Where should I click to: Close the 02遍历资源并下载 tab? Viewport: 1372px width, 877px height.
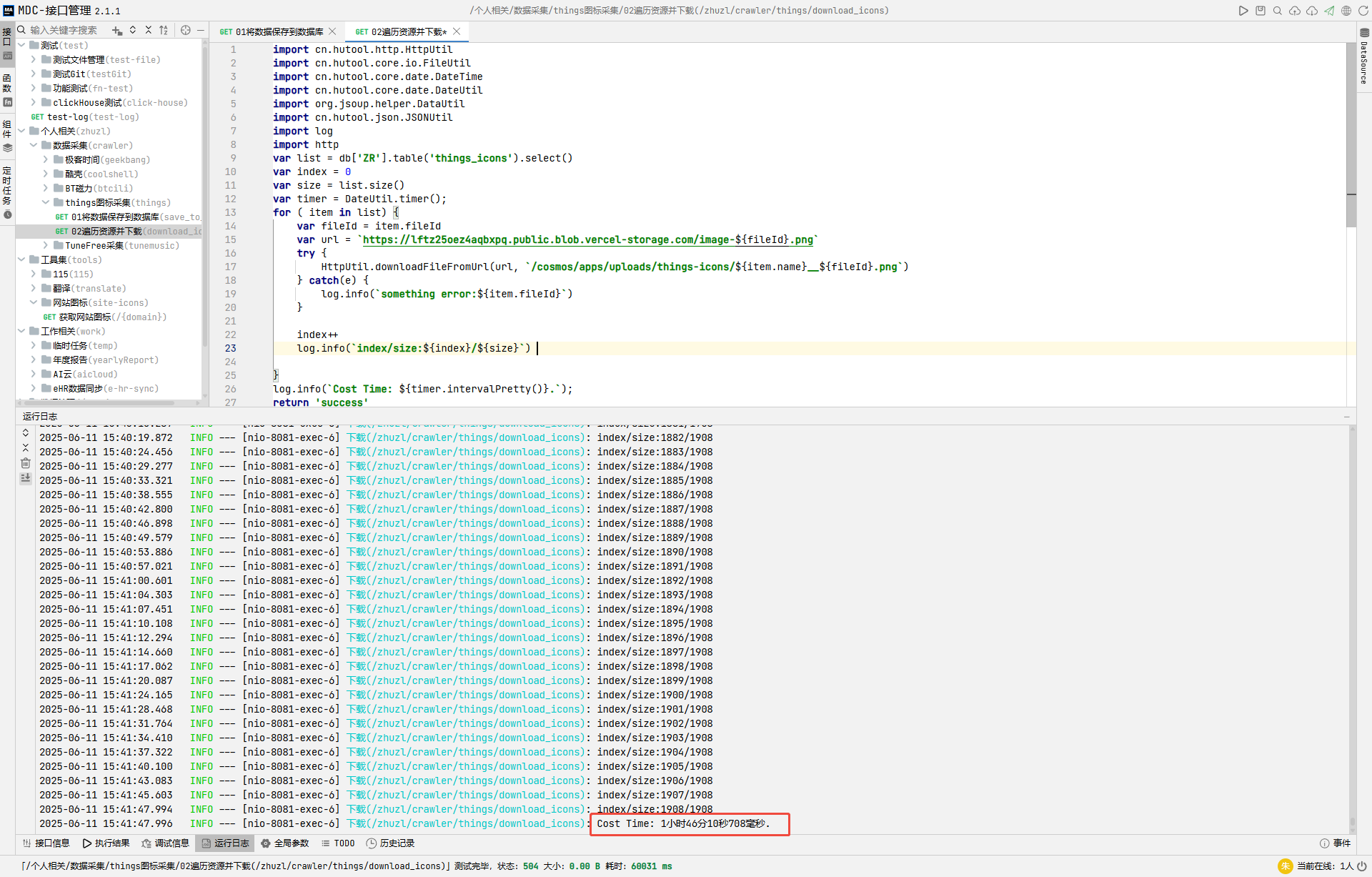(x=457, y=31)
